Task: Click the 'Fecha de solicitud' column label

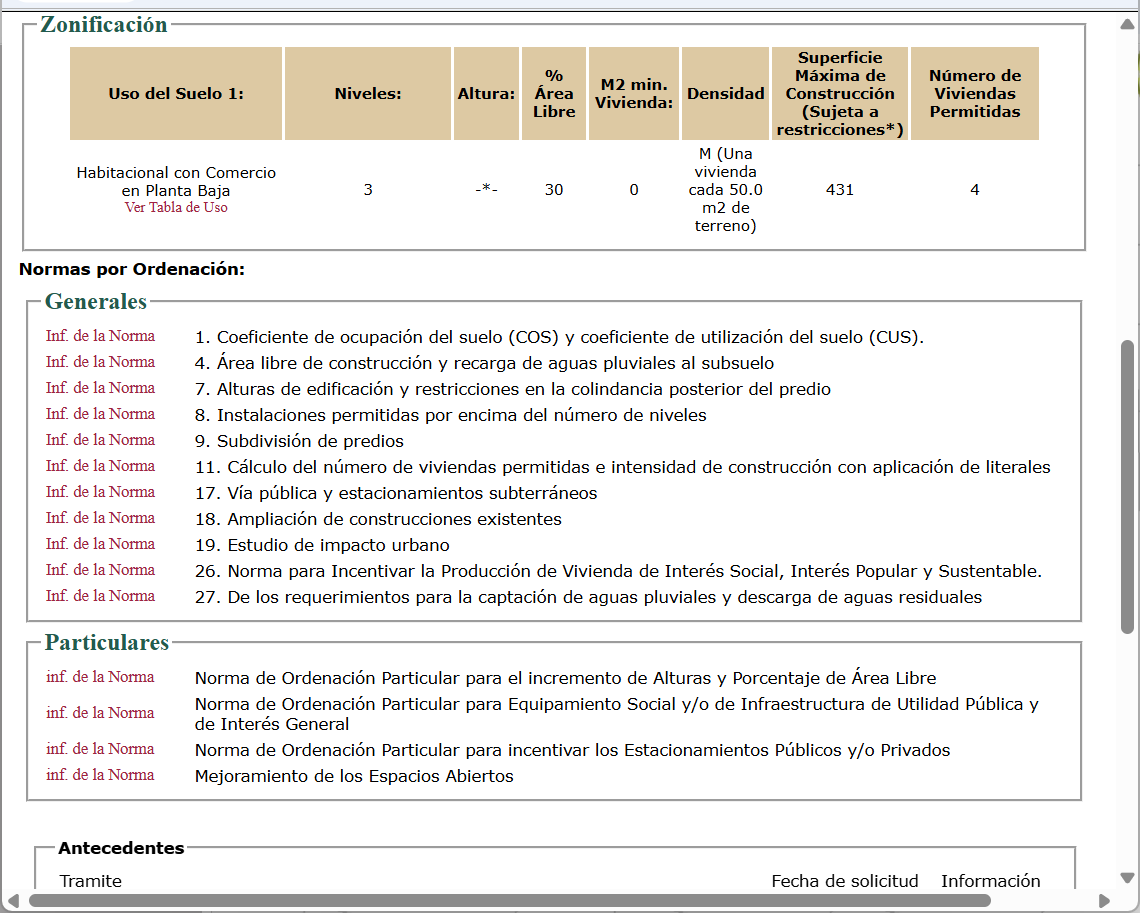Action: [845, 881]
